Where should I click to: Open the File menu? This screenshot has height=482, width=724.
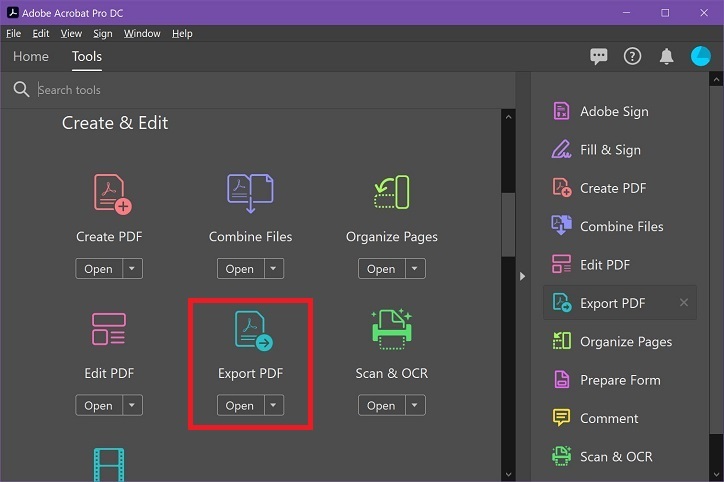click(x=13, y=34)
